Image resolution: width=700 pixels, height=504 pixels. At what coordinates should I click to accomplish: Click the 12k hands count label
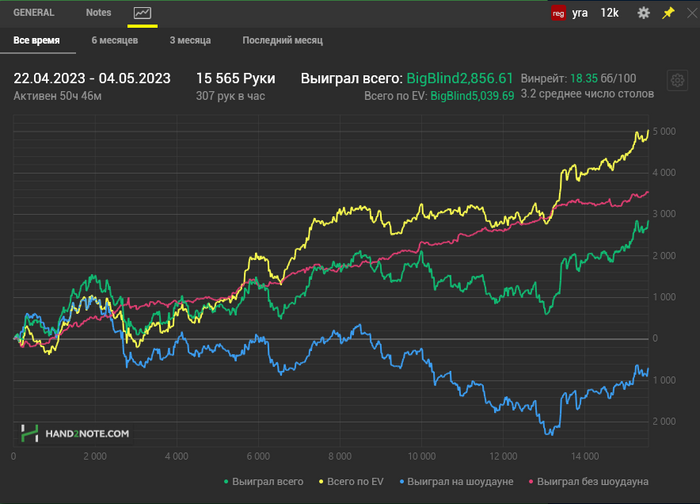click(x=609, y=13)
